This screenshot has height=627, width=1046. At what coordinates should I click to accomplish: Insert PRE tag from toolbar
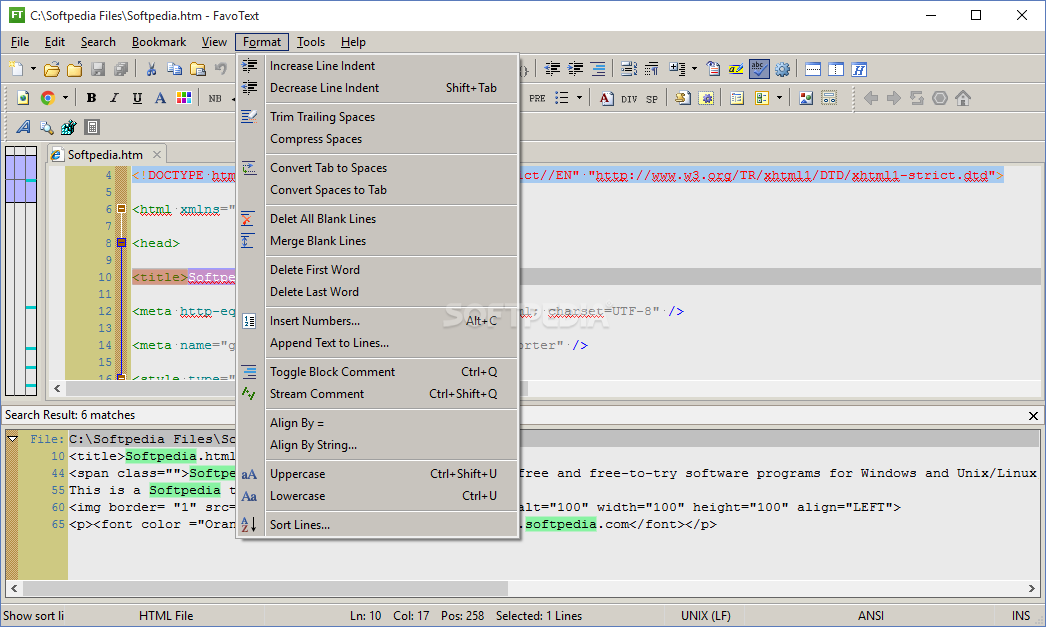click(x=537, y=98)
